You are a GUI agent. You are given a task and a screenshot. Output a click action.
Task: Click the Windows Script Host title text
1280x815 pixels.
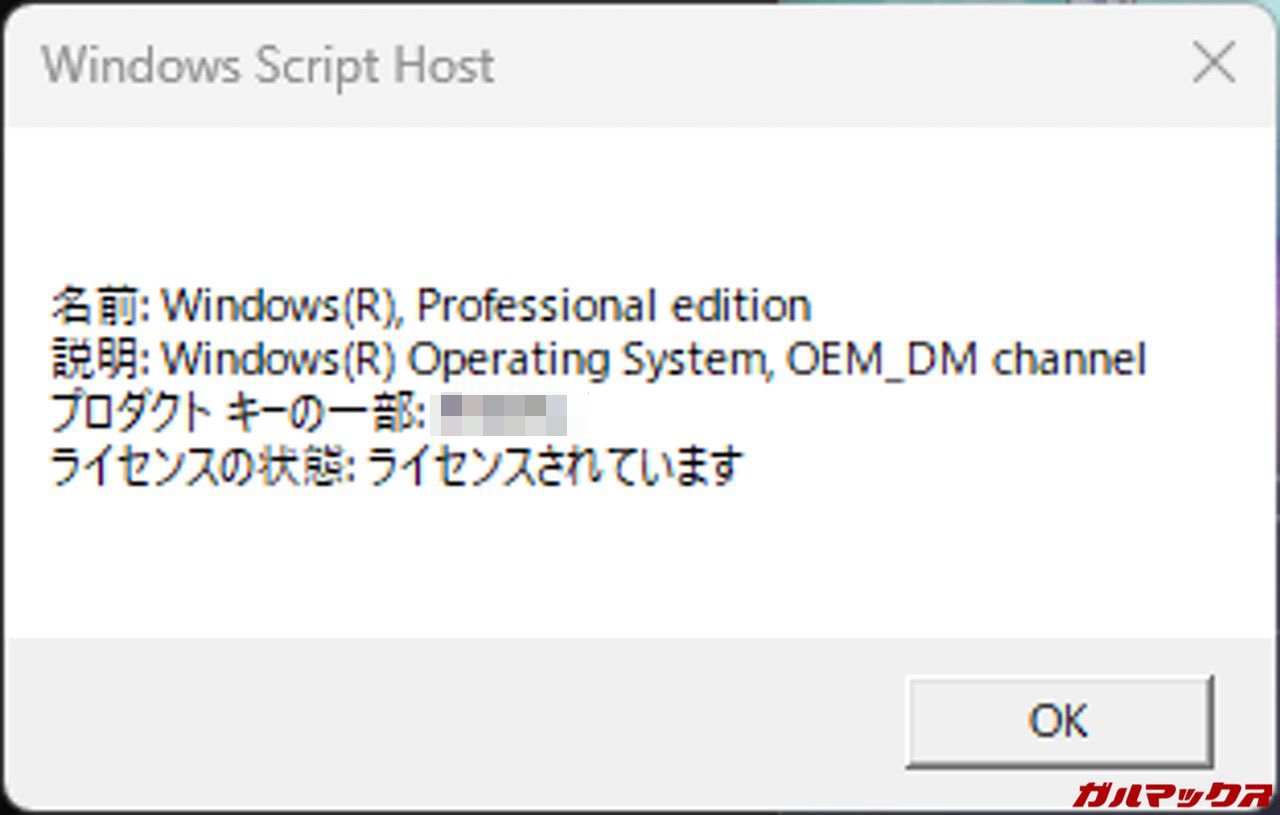(x=268, y=66)
